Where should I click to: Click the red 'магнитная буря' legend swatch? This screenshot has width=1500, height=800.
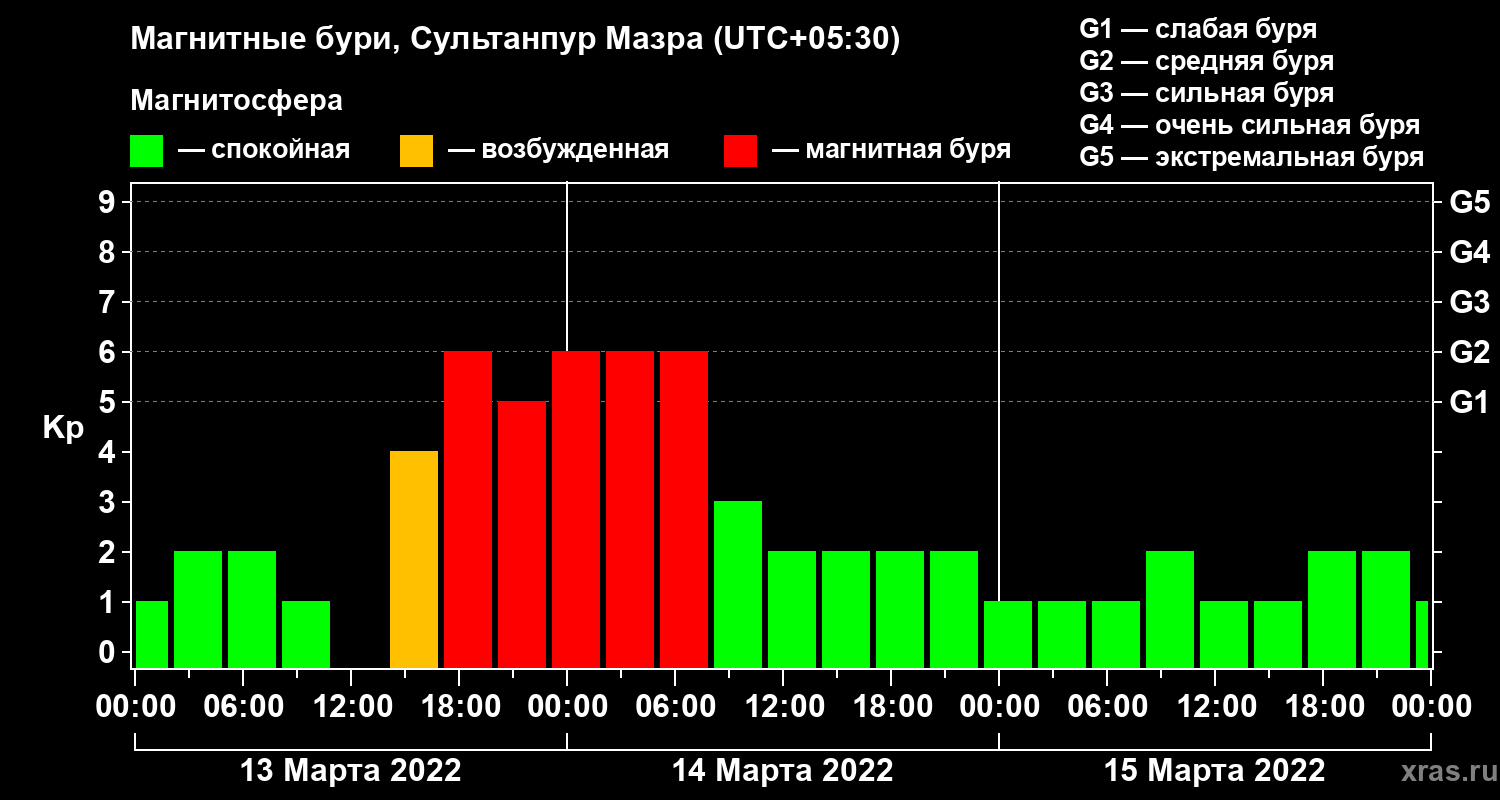pyautogui.click(x=740, y=151)
